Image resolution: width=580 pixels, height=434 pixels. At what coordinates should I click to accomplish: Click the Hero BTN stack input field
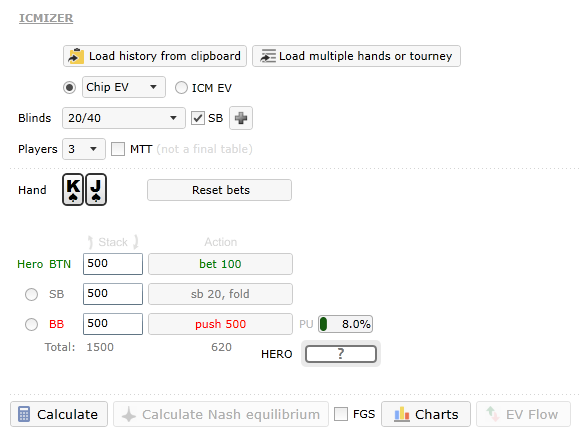(x=113, y=264)
